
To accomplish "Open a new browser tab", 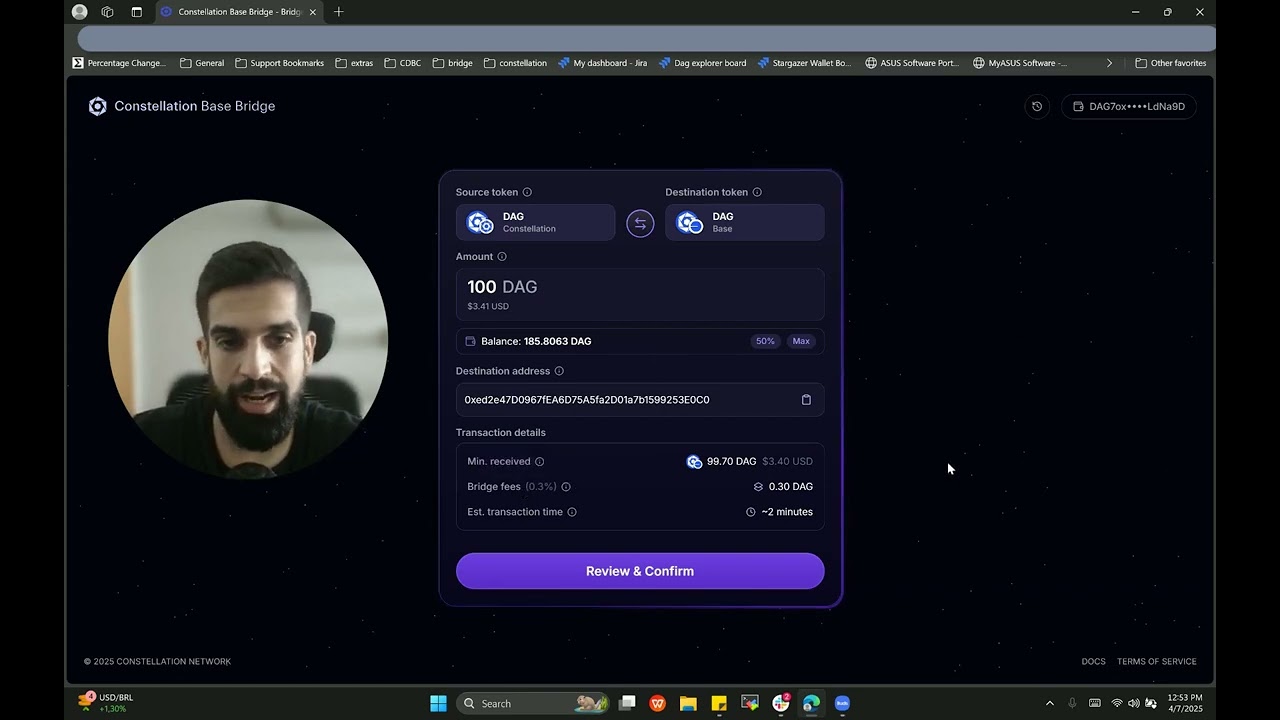I will [x=338, y=12].
